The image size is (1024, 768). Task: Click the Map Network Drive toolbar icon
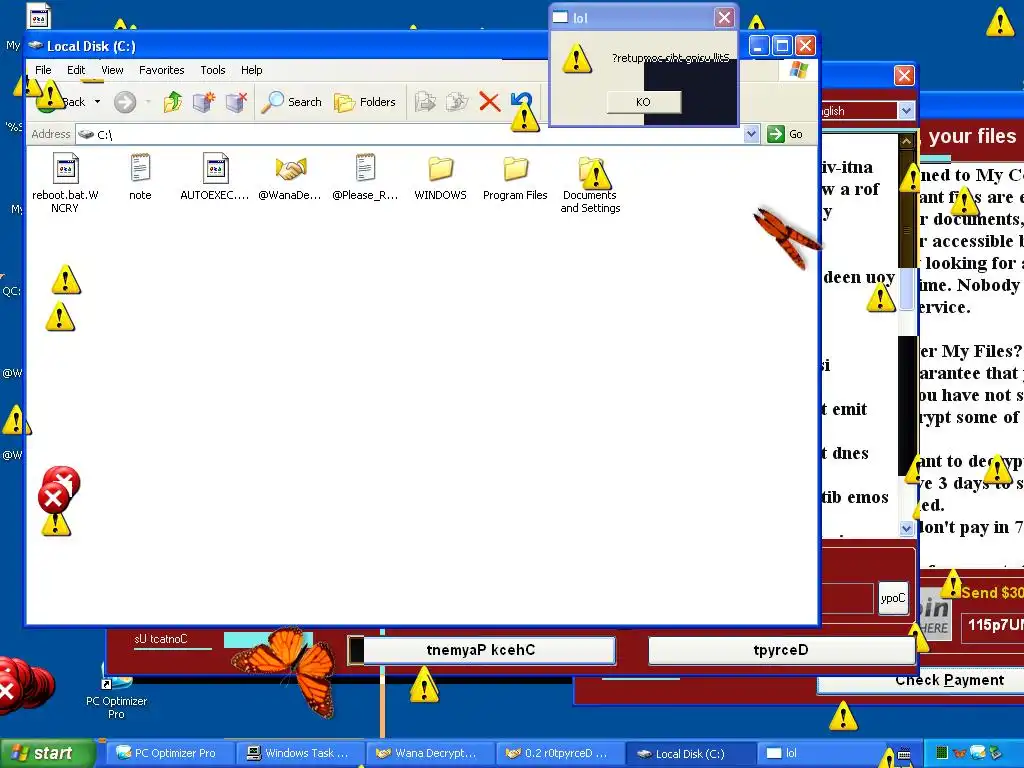point(203,102)
